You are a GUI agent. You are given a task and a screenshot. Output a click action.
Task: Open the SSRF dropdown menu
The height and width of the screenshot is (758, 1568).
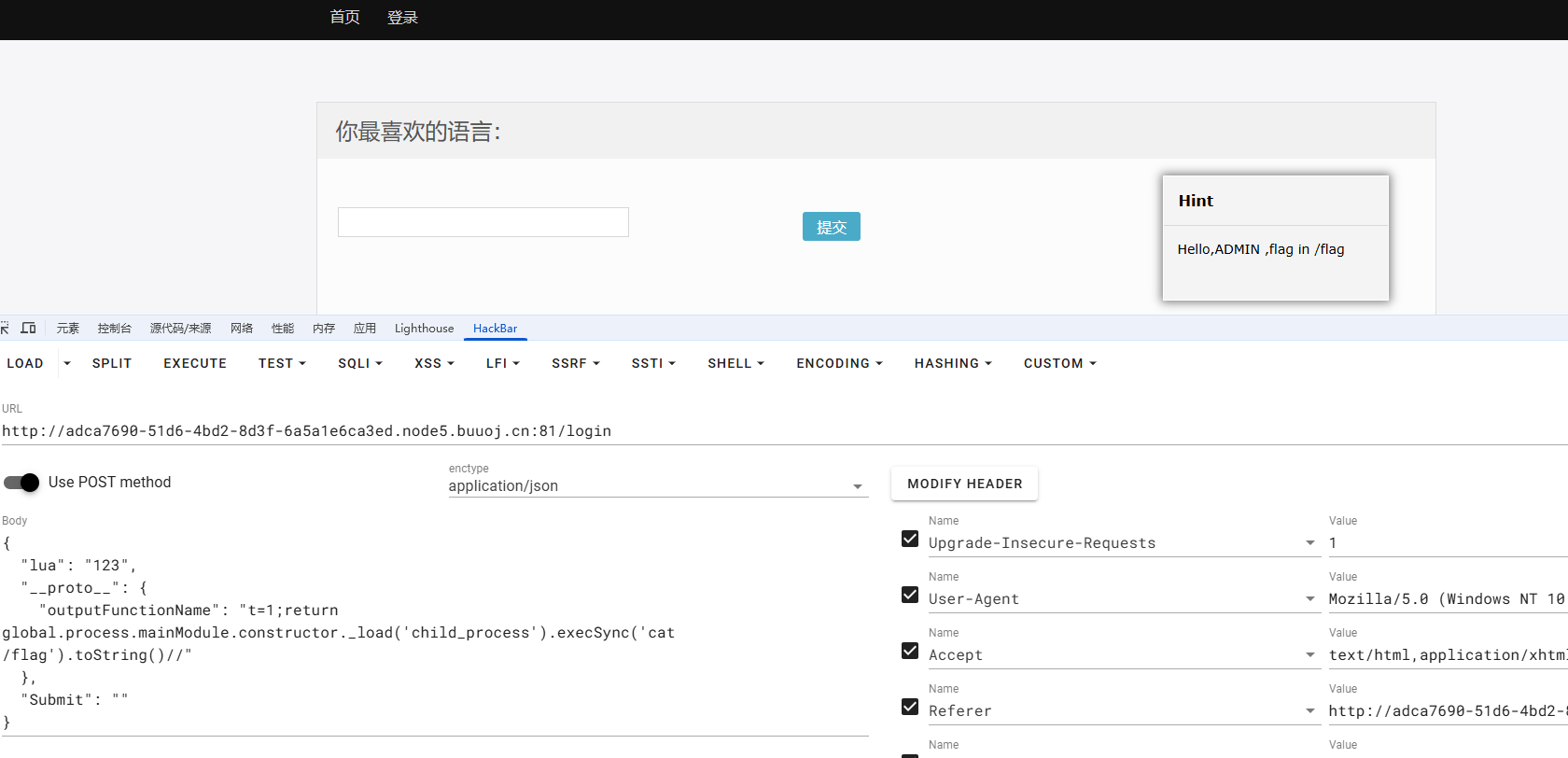pos(576,363)
